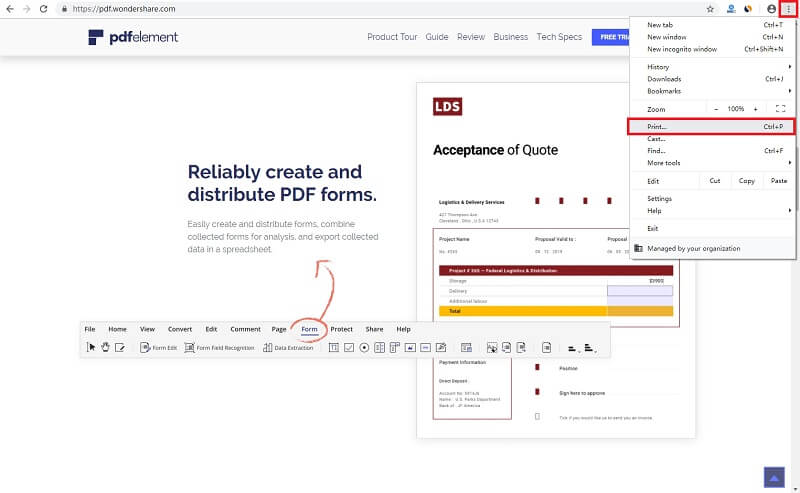
Task: Expand the More tools submenu
Action: point(711,163)
